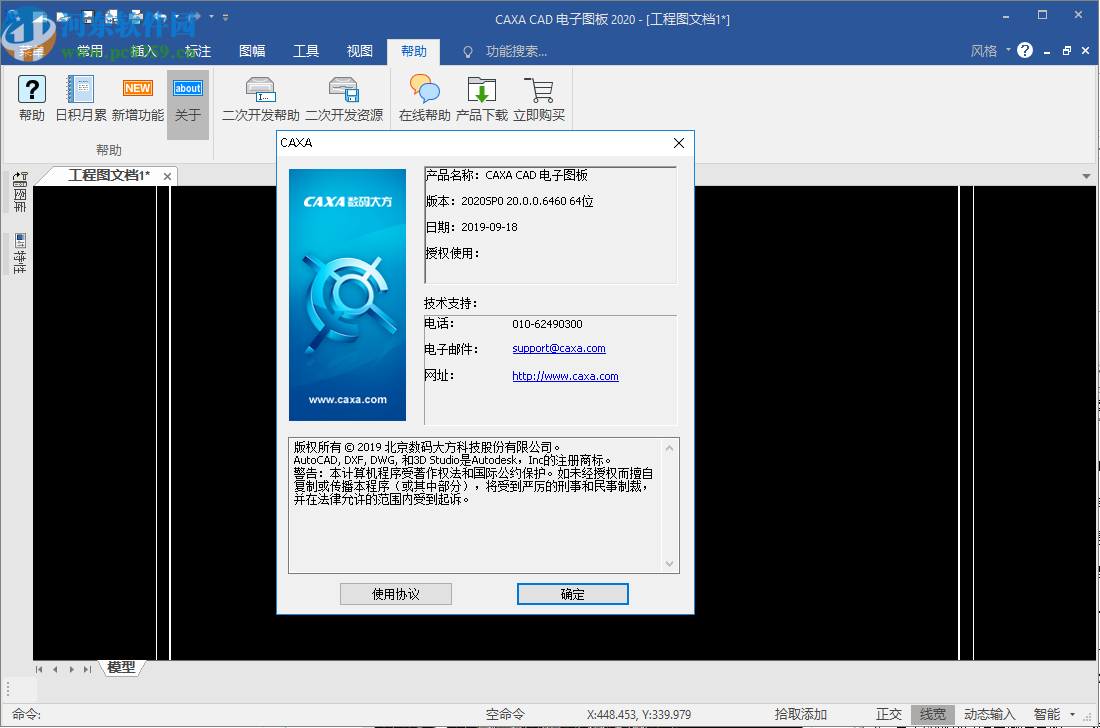Open 产品下载 product download
Viewport: 1100px width, 728px height.
point(481,99)
